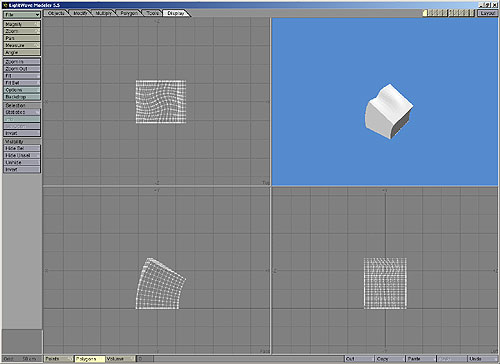Switch to the Tools tab

(x=152, y=13)
